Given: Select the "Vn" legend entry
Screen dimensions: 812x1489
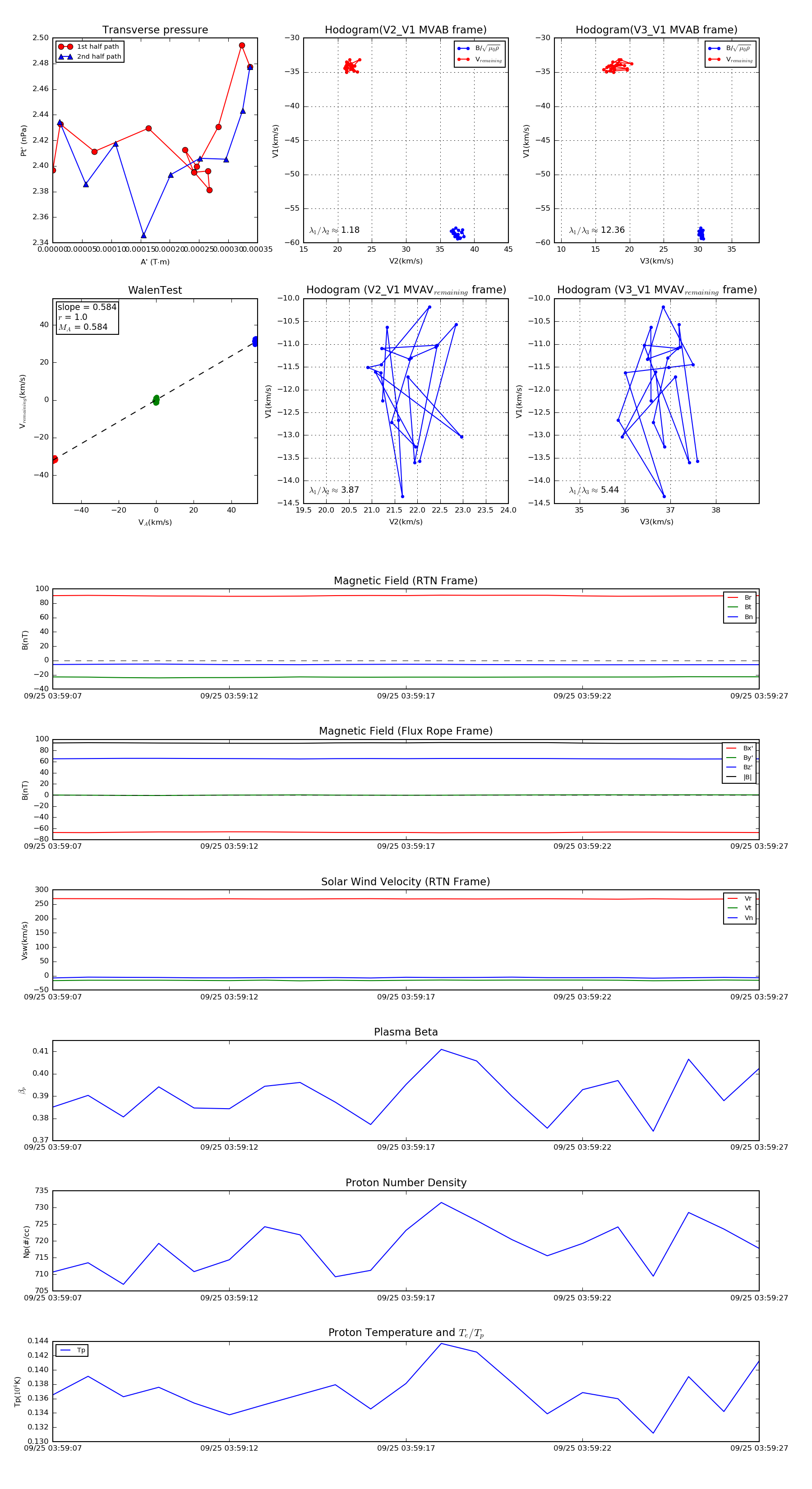Looking at the screenshot, I should (x=740, y=918).
